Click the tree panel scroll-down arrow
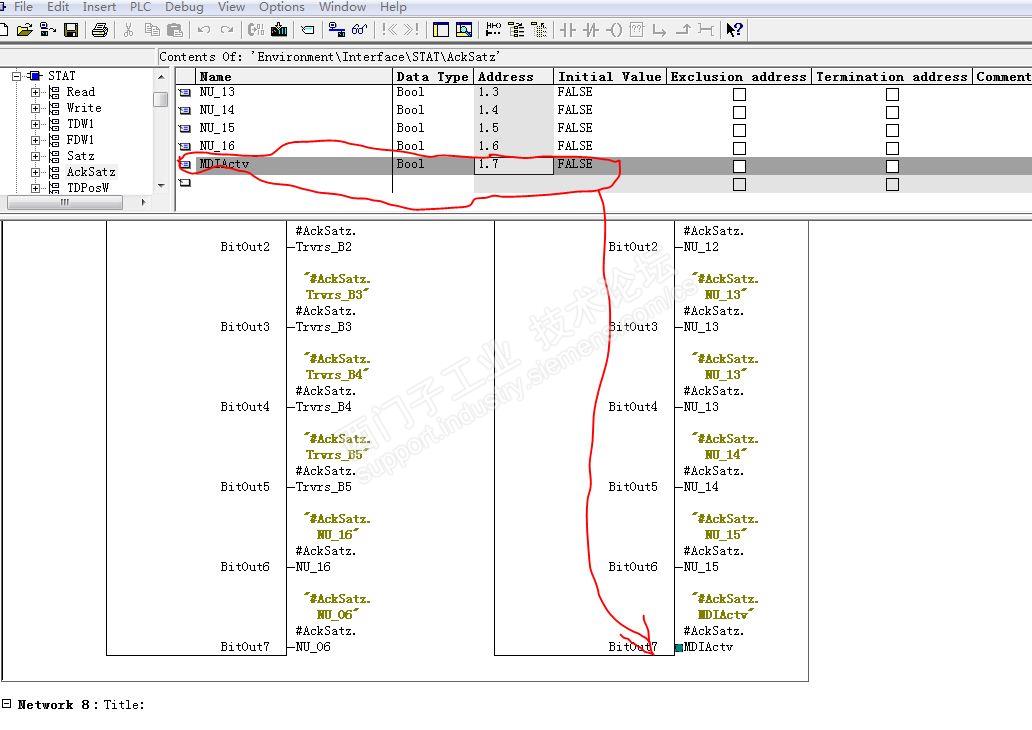Screen dimensions: 1032x730 (161, 186)
